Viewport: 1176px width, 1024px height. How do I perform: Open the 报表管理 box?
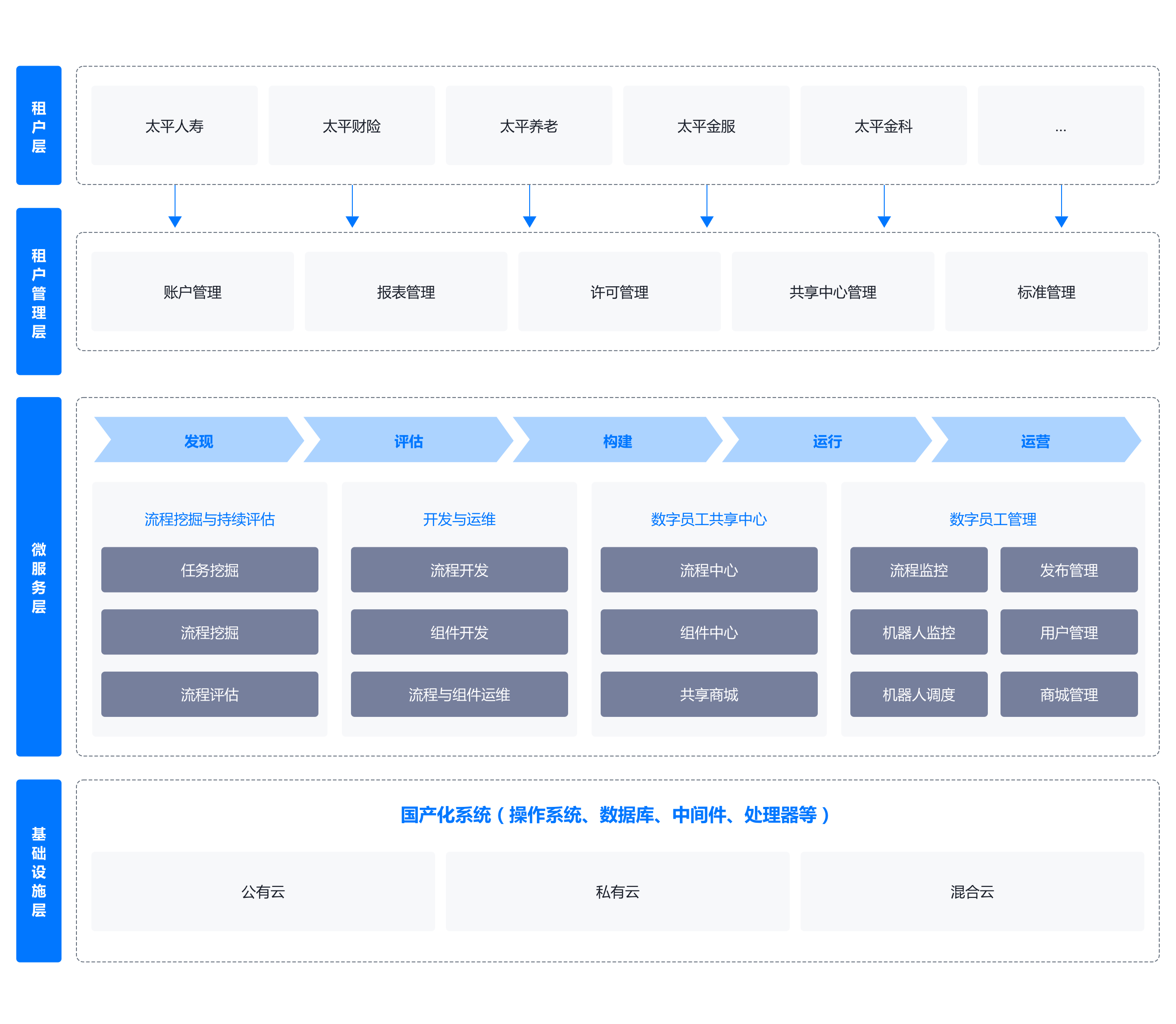pyautogui.click(x=406, y=291)
